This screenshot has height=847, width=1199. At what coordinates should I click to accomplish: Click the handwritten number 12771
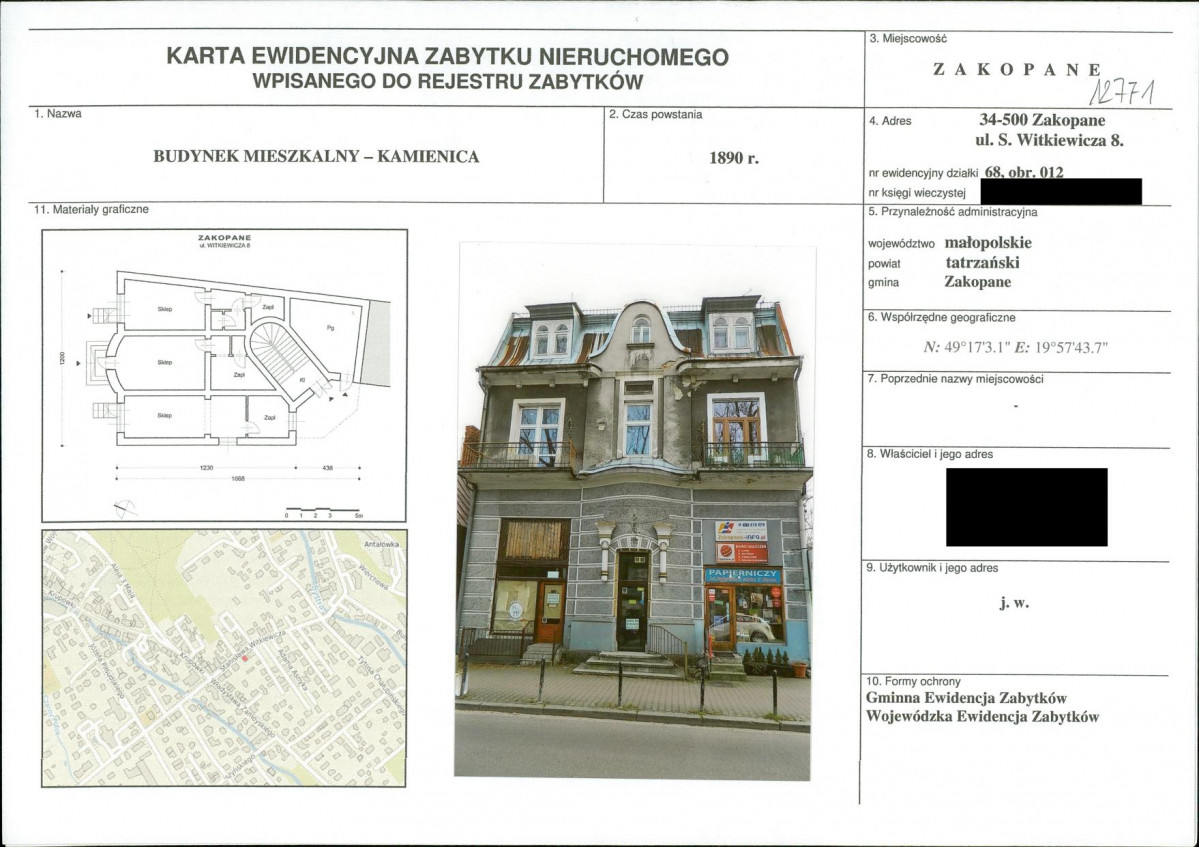(1121, 94)
